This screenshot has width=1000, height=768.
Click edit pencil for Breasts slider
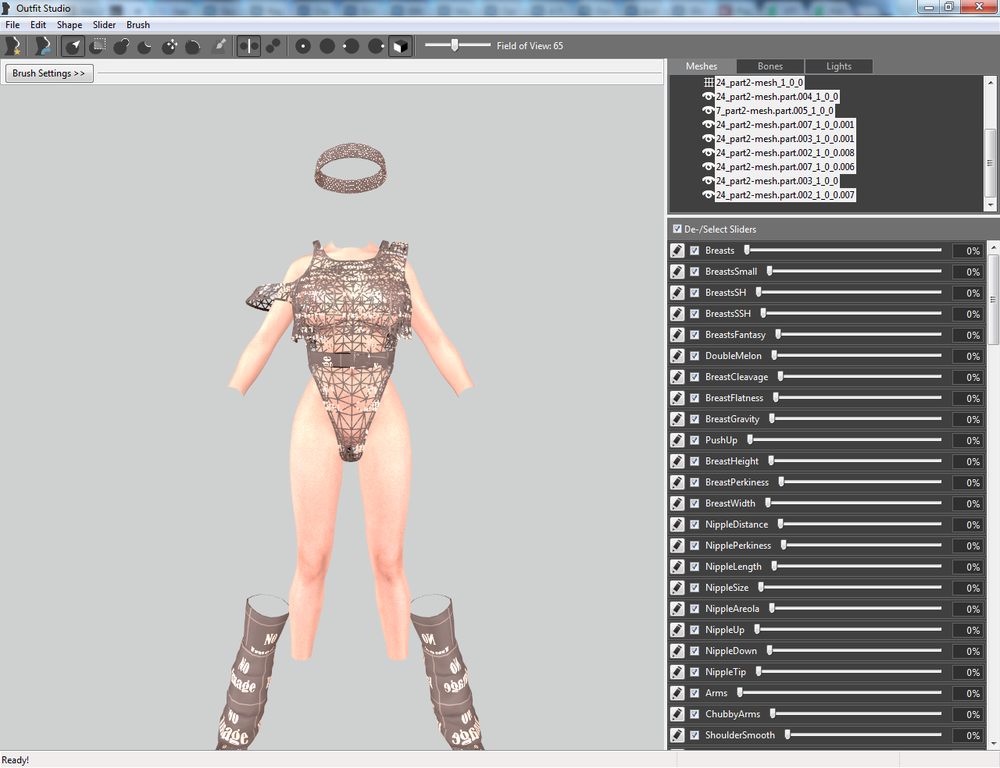(x=677, y=251)
